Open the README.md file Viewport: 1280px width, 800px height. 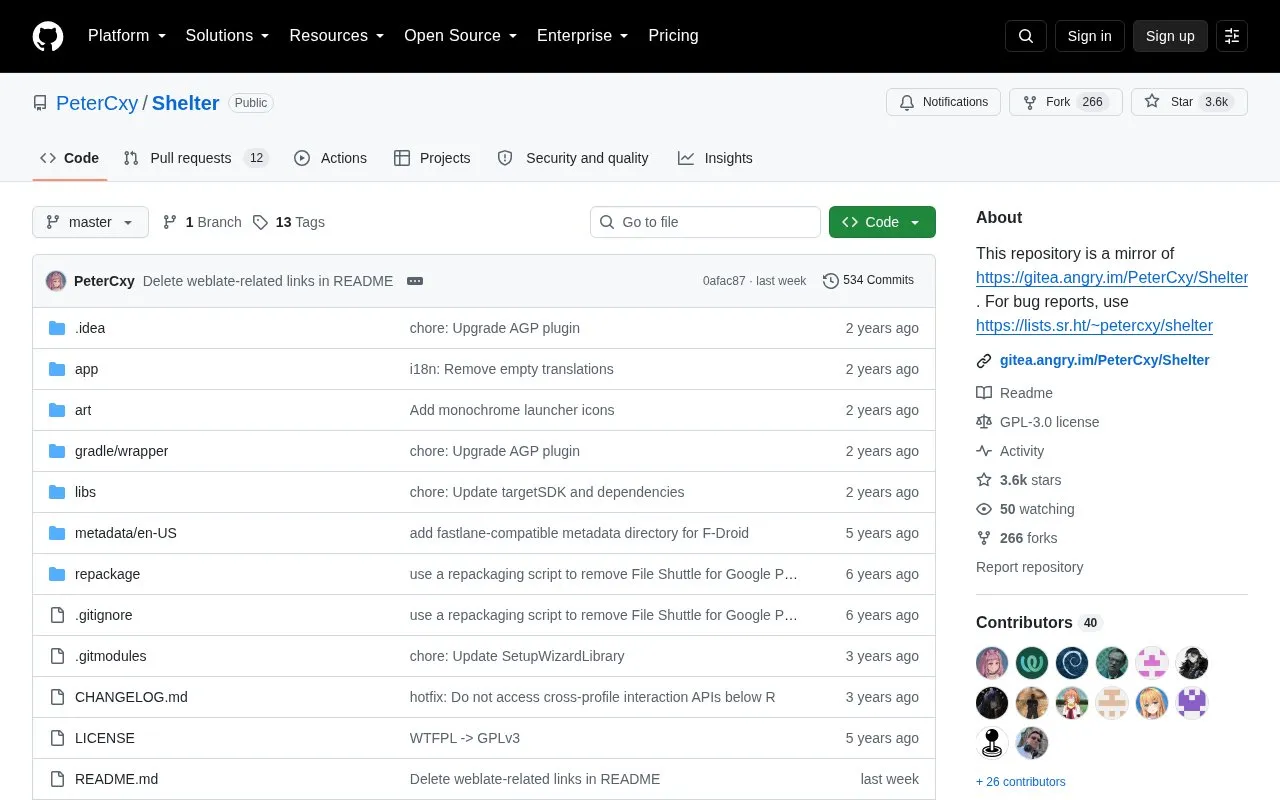pyautogui.click(x=116, y=779)
